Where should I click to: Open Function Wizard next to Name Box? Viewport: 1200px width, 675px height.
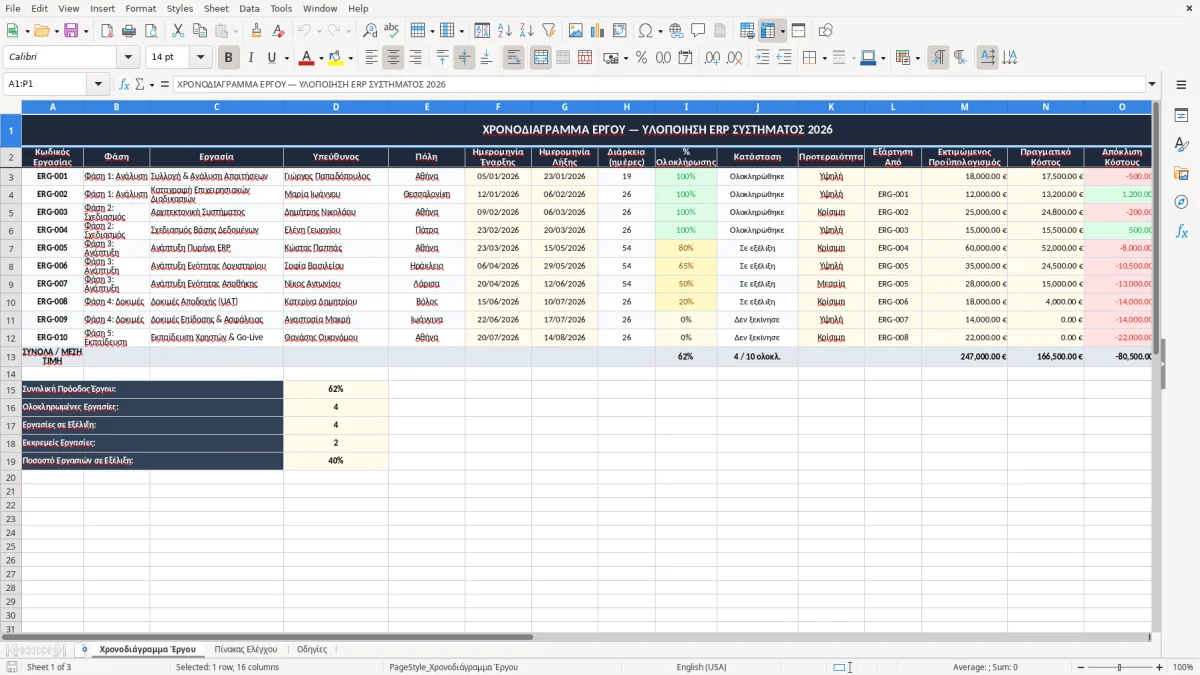pos(125,84)
